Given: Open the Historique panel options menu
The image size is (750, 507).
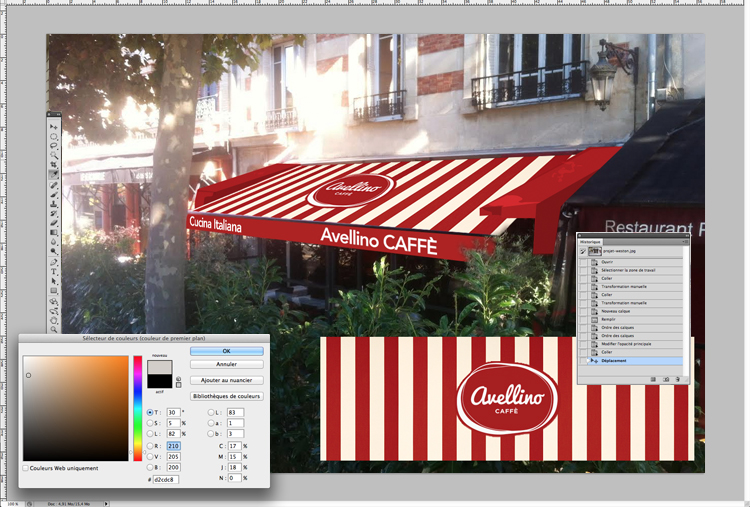Looking at the screenshot, I should pyautogui.click(x=685, y=241).
